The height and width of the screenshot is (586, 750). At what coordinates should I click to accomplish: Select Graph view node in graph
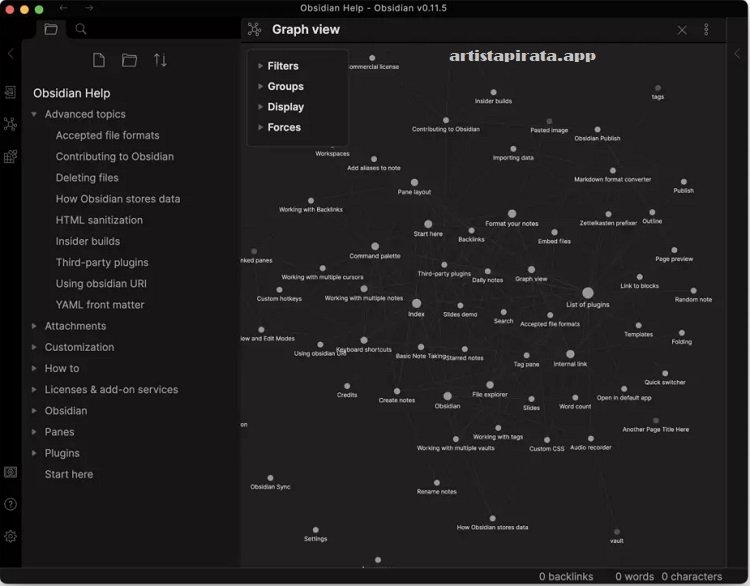click(531, 270)
